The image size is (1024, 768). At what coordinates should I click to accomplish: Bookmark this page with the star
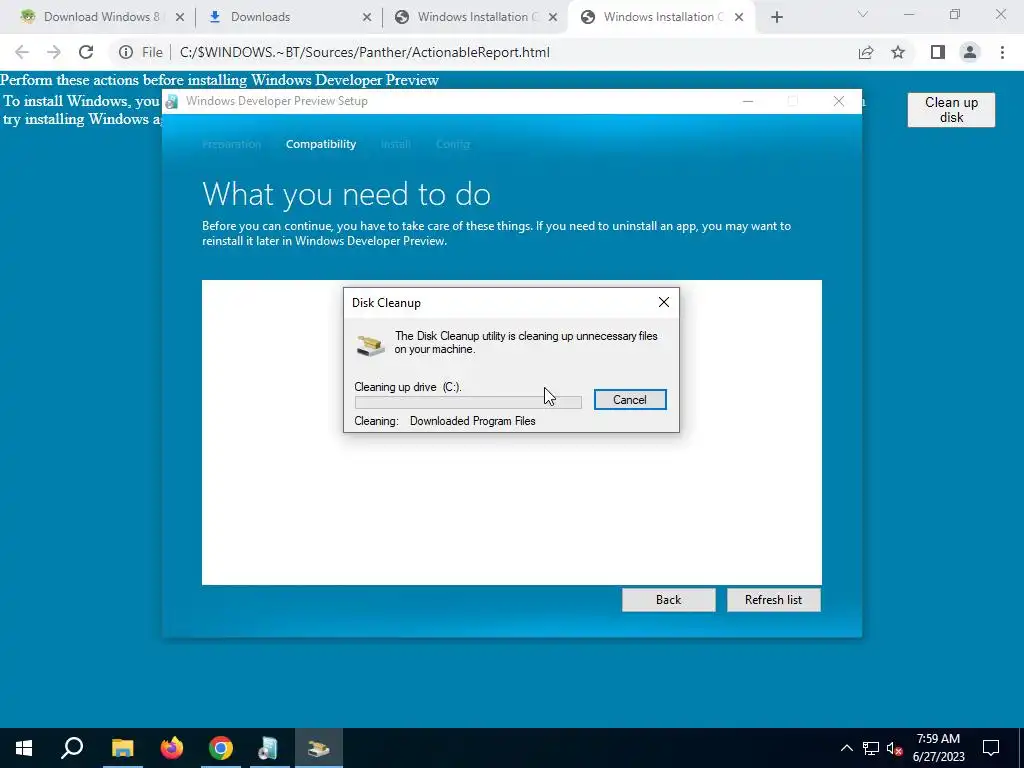point(898,52)
